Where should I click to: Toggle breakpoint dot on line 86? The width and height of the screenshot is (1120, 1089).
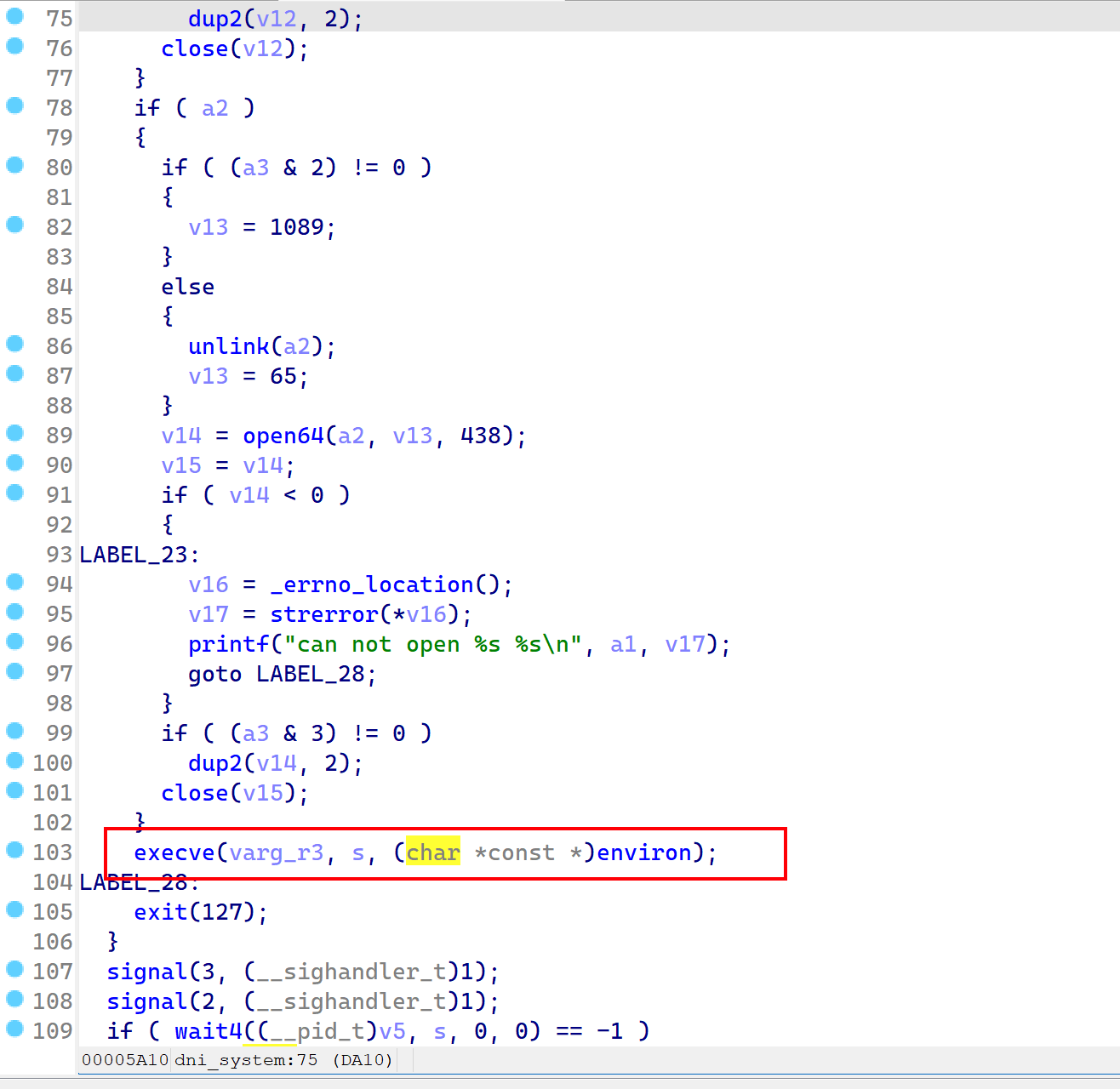coord(14,344)
